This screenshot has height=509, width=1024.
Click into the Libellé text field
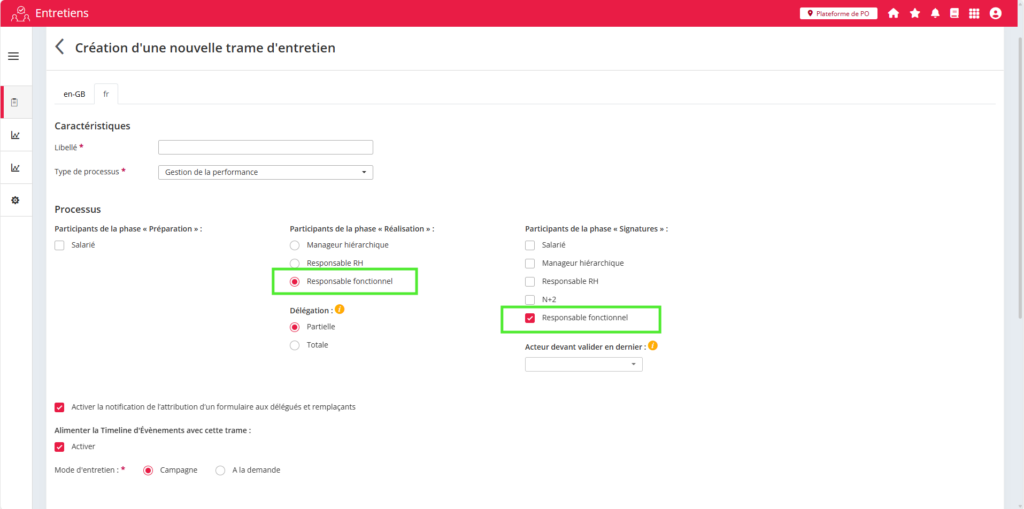click(x=265, y=147)
